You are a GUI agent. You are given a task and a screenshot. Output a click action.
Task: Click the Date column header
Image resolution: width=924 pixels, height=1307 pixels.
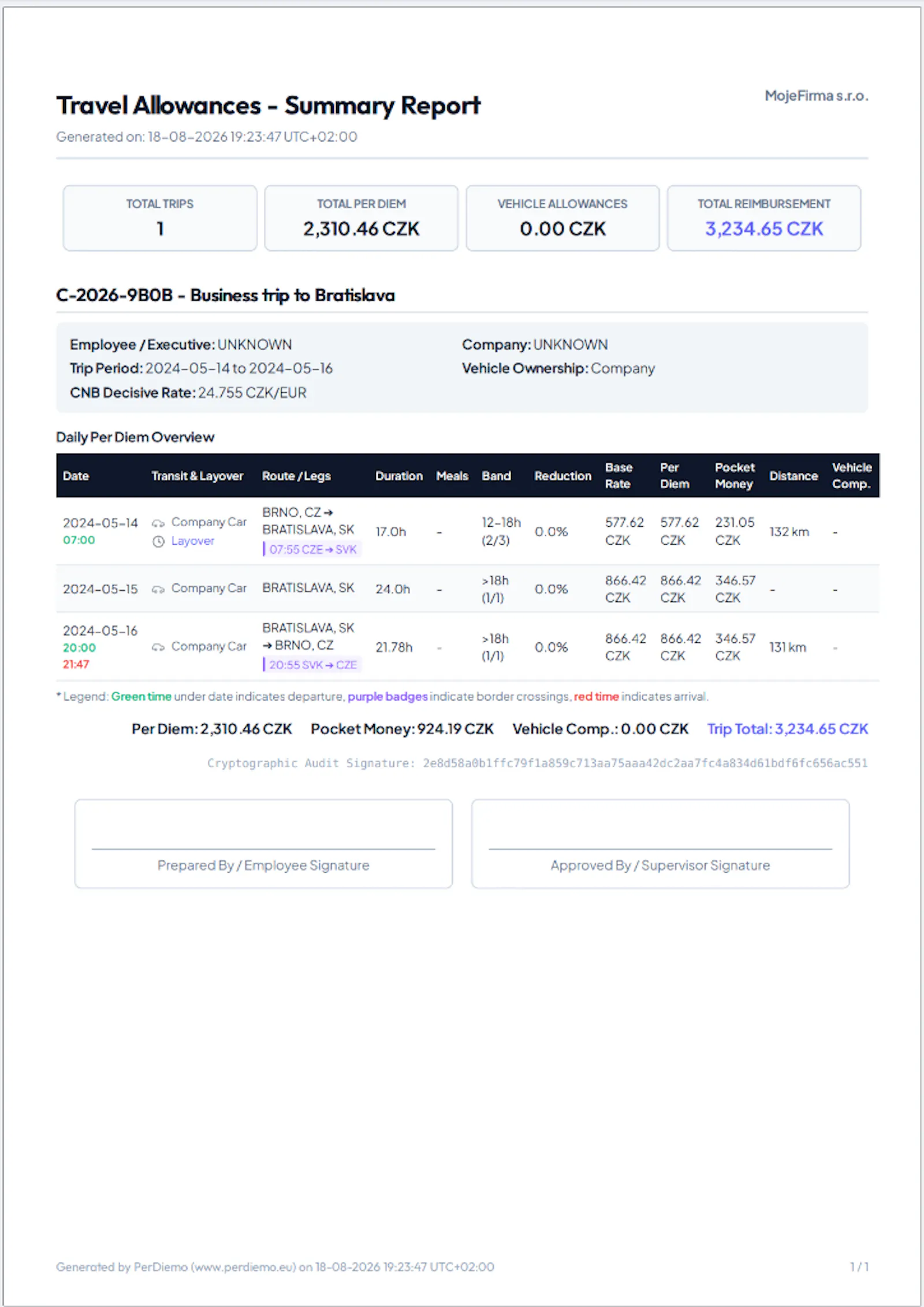[x=76, y=476]
